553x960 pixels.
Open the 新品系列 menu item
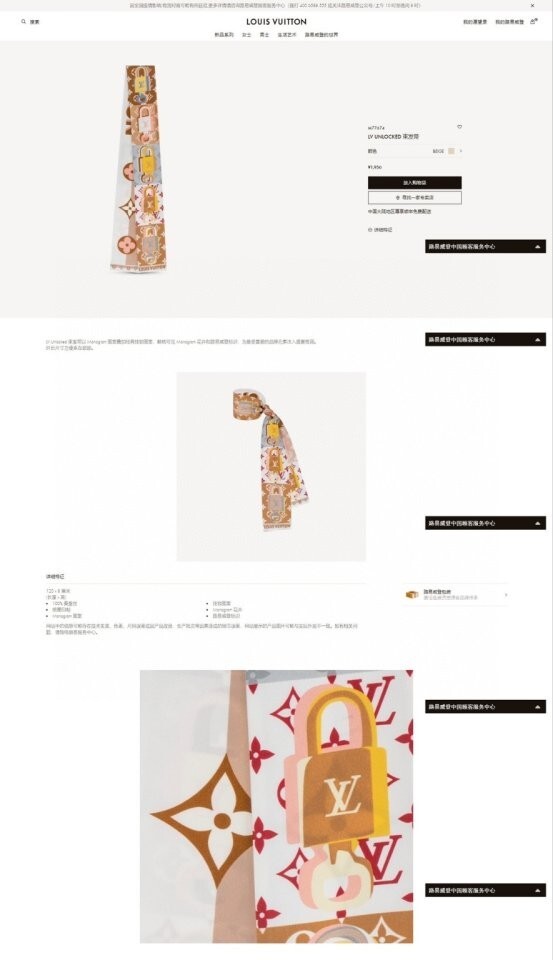[x=224, y=35]
